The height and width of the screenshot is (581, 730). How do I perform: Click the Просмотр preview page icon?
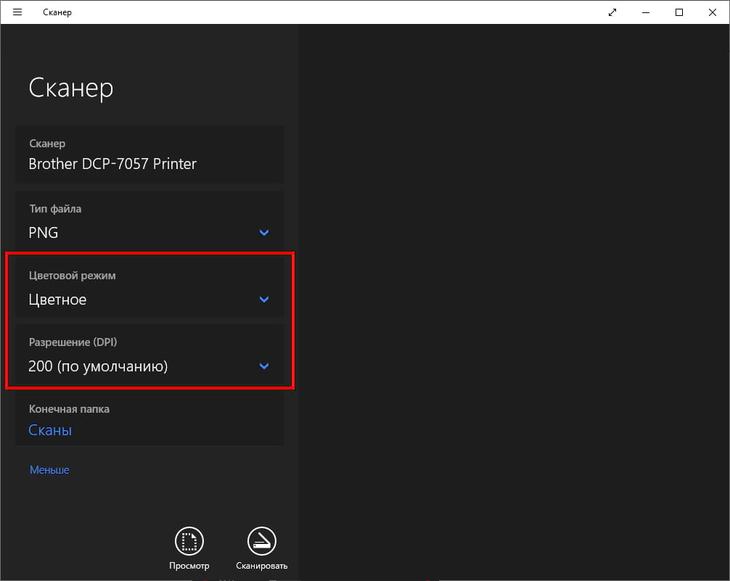click(189, 541)
